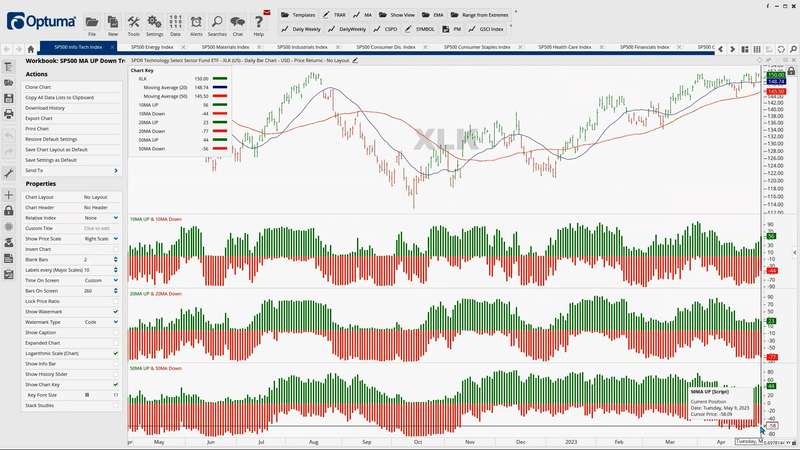This screenshot has height=450, width=800.
Task: Click the structure panel icon in left sidebar
Action: [x=9, y=67]
